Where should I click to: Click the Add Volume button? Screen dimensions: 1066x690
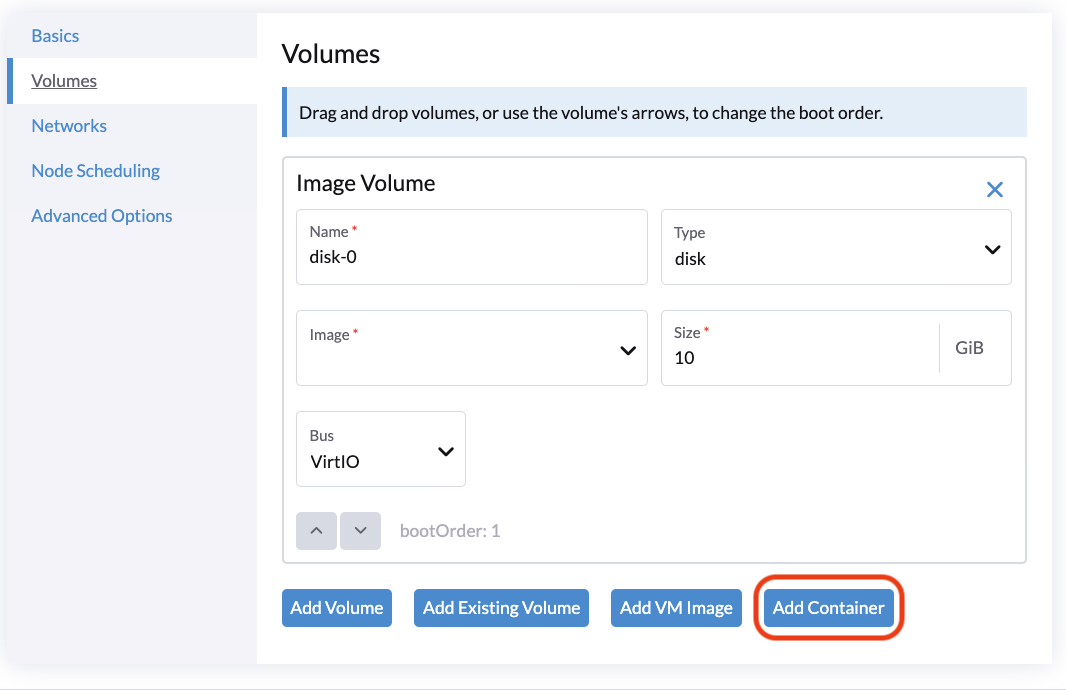click(337, 607)
